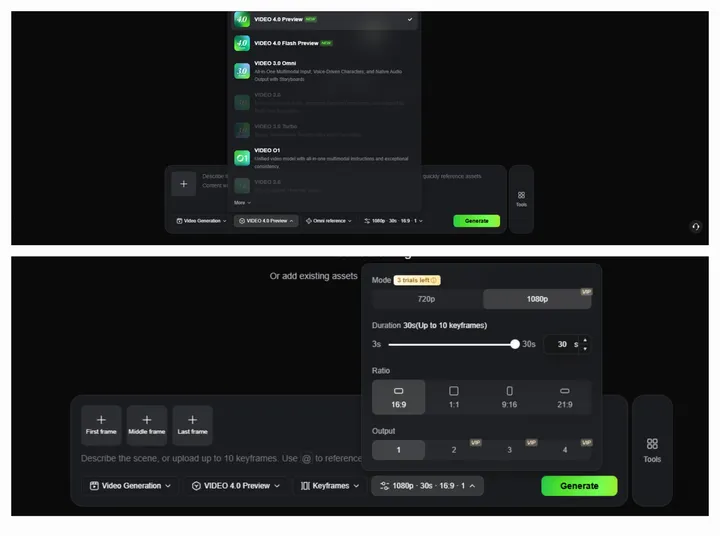
Task: Click Generate button in the Keyframes toolbar
Action: pos(579,486)
